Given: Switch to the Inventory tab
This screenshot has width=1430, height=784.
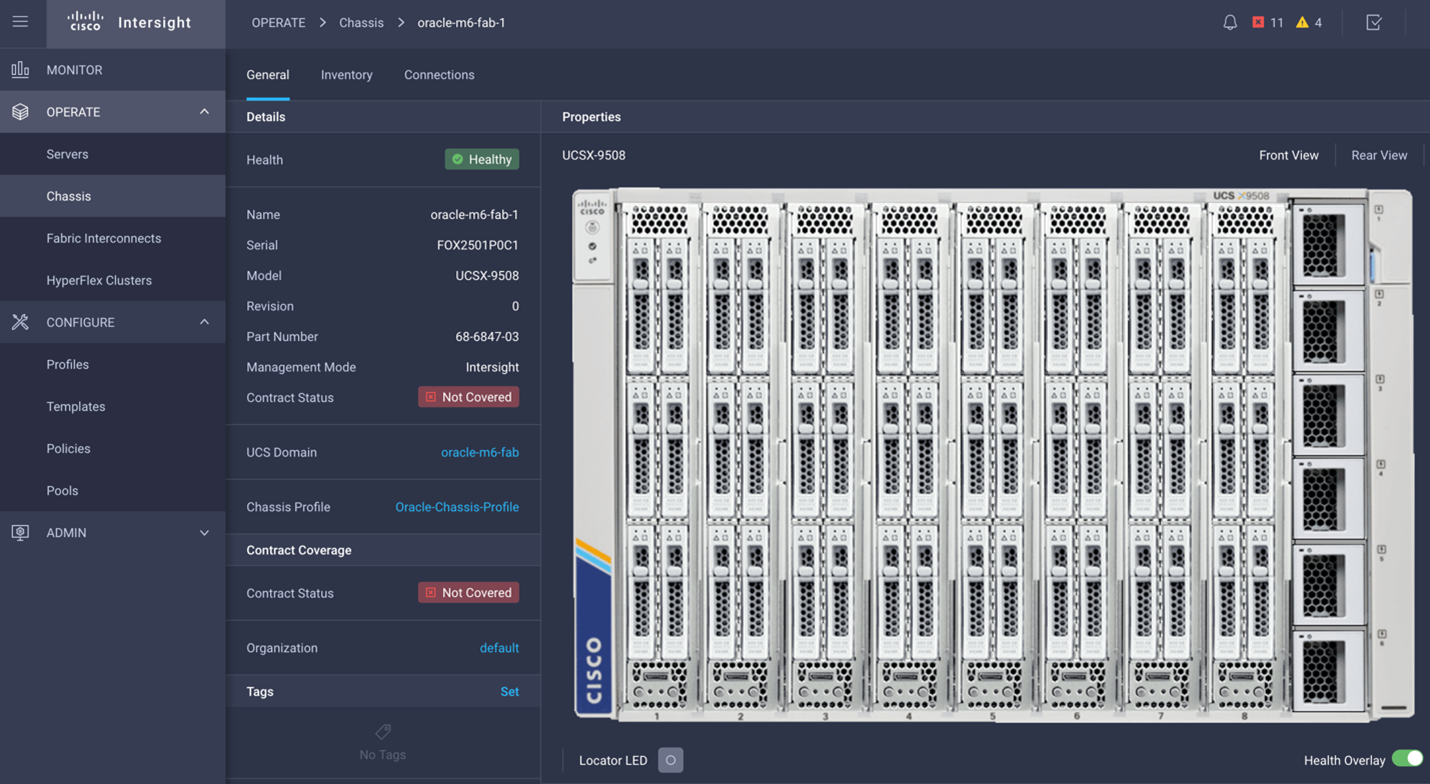Looking at the screenshot, I should [x=346, y=75].
